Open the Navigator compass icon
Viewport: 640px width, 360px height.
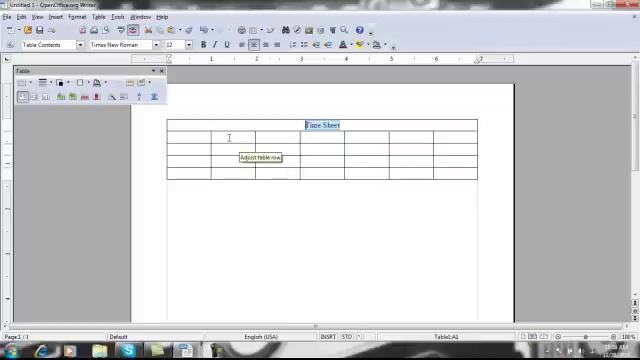pos(298,30)
